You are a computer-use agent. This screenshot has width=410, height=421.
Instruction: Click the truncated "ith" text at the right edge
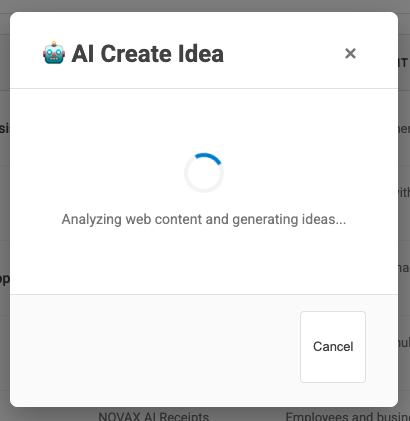point(404,192)
